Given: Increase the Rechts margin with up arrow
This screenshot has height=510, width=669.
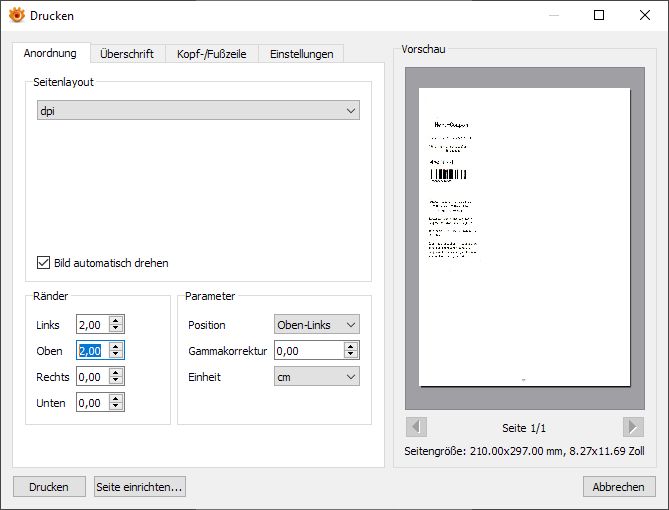Looking at the screenshot, I should pos(117,372).
